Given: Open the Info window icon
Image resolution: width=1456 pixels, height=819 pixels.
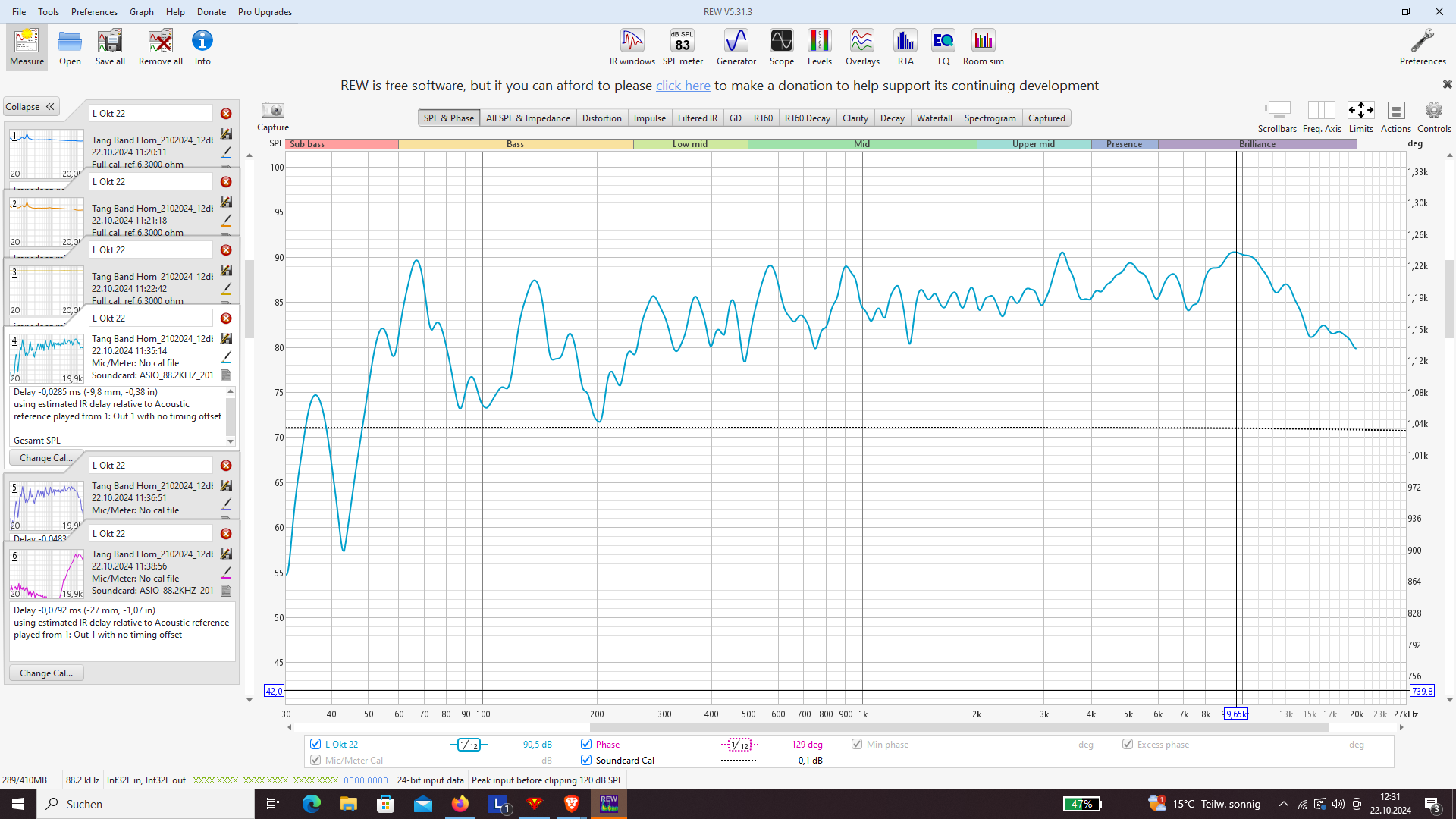Looking at the screenshot, I should pos(202,47).
